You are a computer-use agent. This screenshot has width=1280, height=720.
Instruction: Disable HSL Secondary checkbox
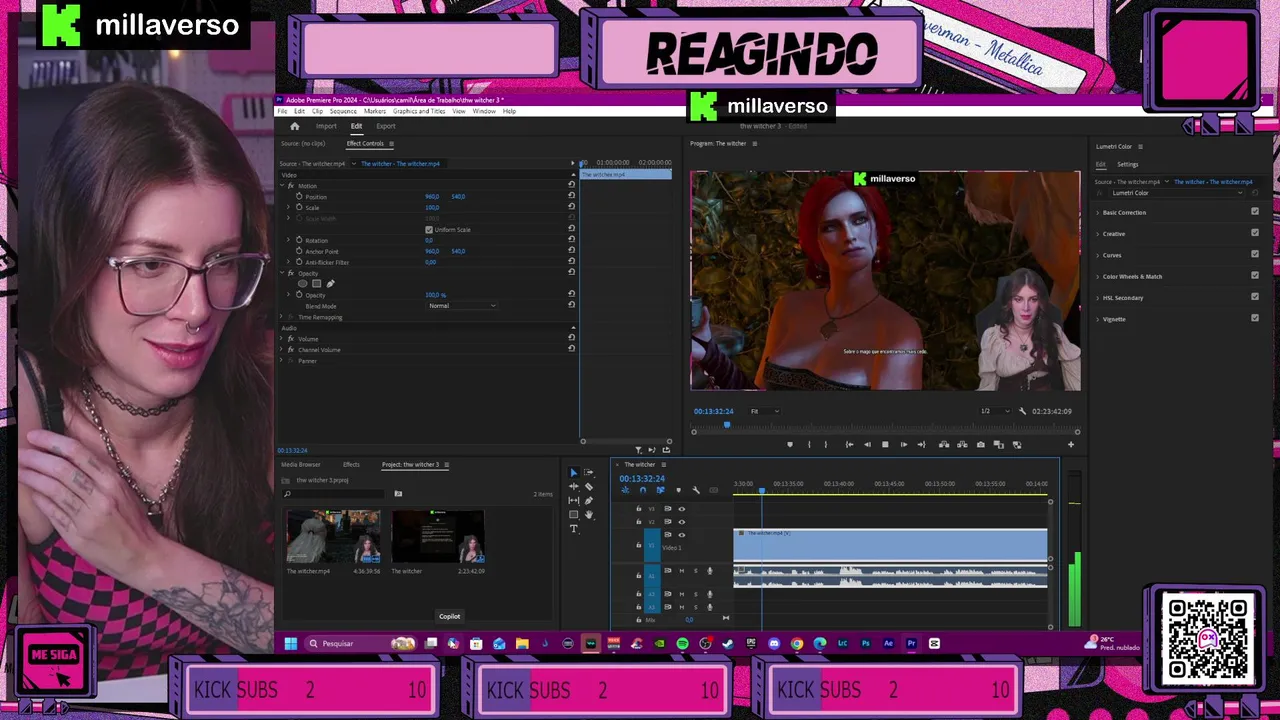click(1255, 297)
